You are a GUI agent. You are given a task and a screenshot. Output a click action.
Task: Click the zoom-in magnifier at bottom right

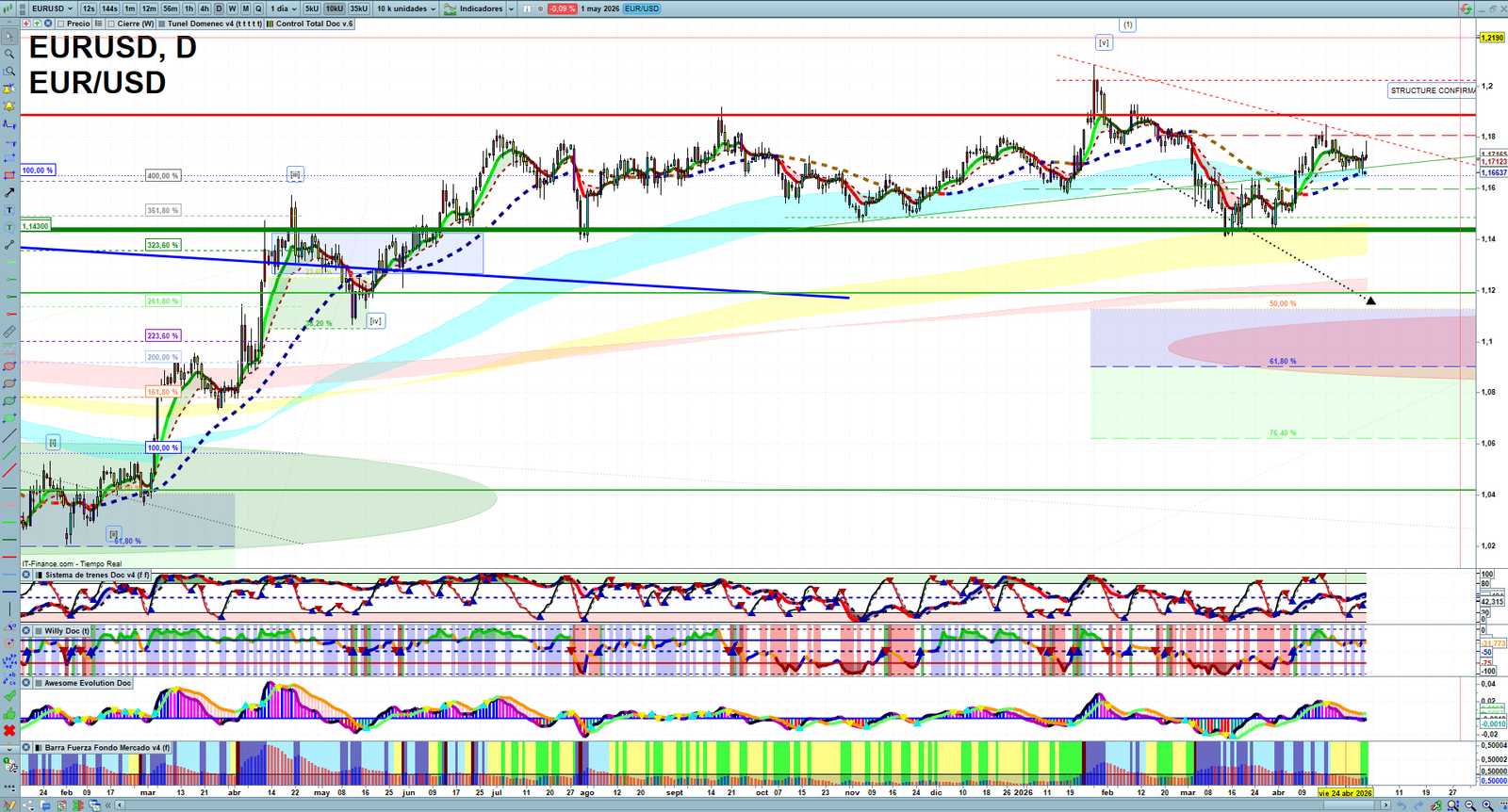[1488, 805]
